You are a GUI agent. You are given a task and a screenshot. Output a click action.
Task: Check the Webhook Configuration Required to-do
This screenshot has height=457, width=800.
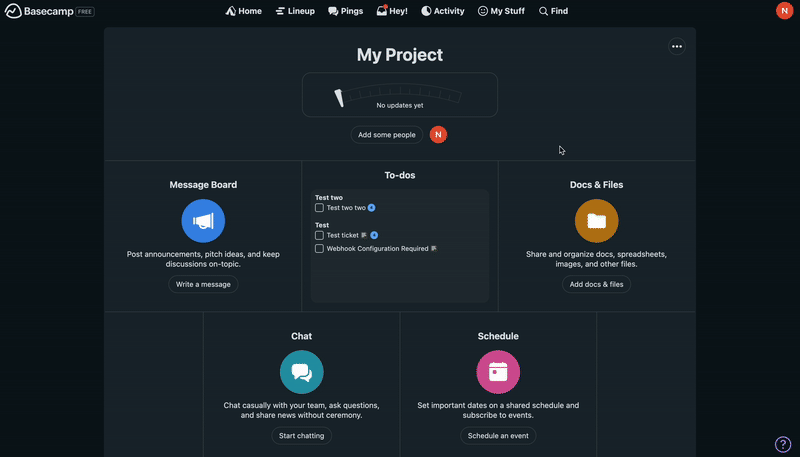[x=319, y=248]
